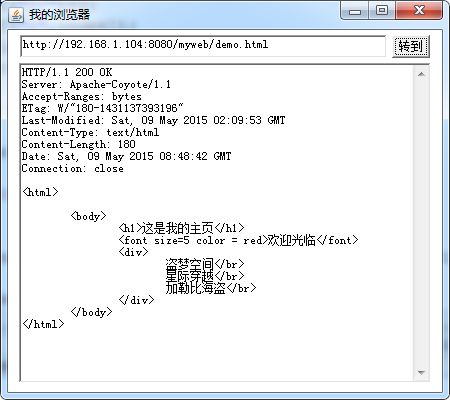This screenshot has width=450, height=400.
Task: Click the scrollbar down arrow
Action: (421, 373)
